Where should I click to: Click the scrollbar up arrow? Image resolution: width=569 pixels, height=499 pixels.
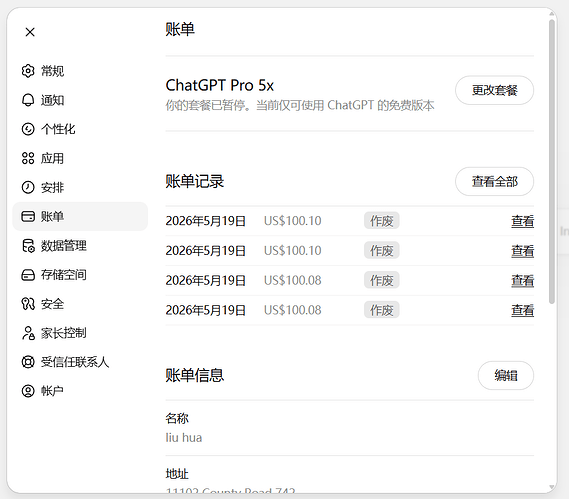click(552, 14)
